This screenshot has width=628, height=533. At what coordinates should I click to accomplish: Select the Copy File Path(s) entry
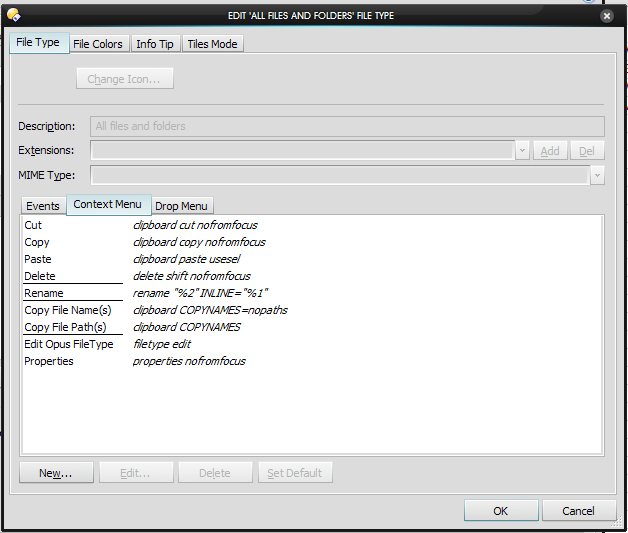(x=65, y=327)
